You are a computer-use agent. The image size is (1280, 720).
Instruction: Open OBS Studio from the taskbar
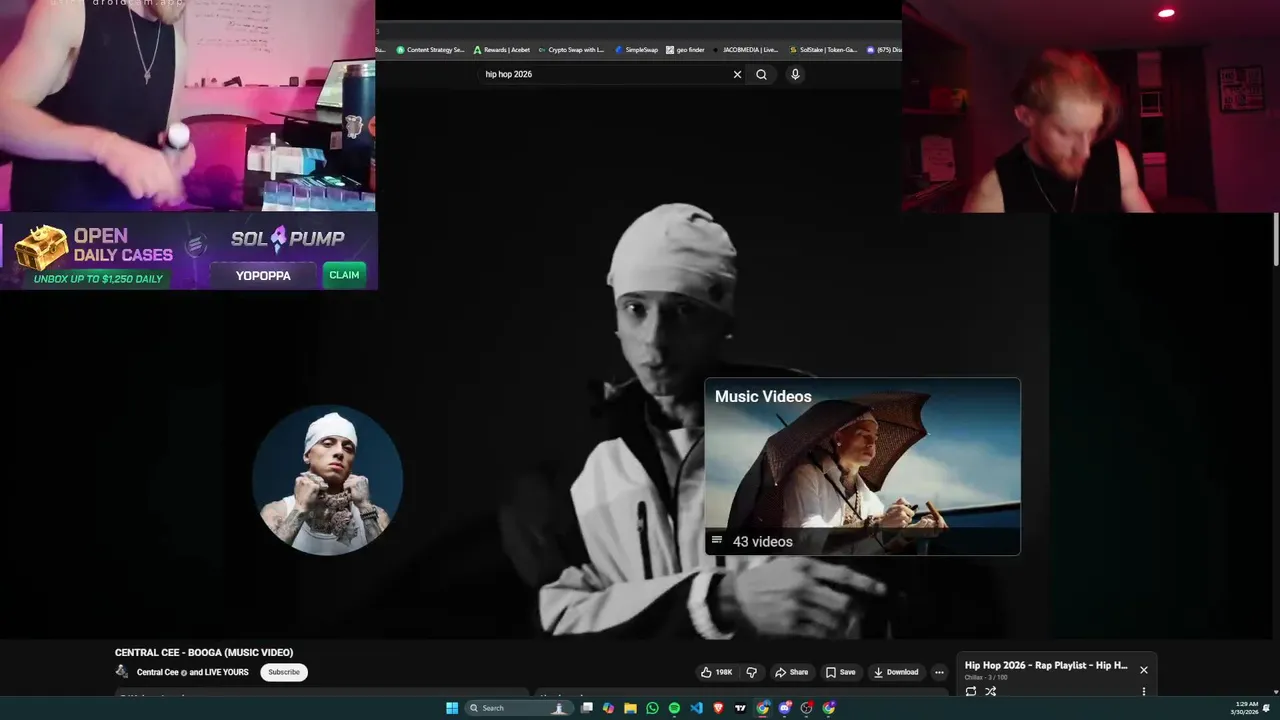(807, 708)
